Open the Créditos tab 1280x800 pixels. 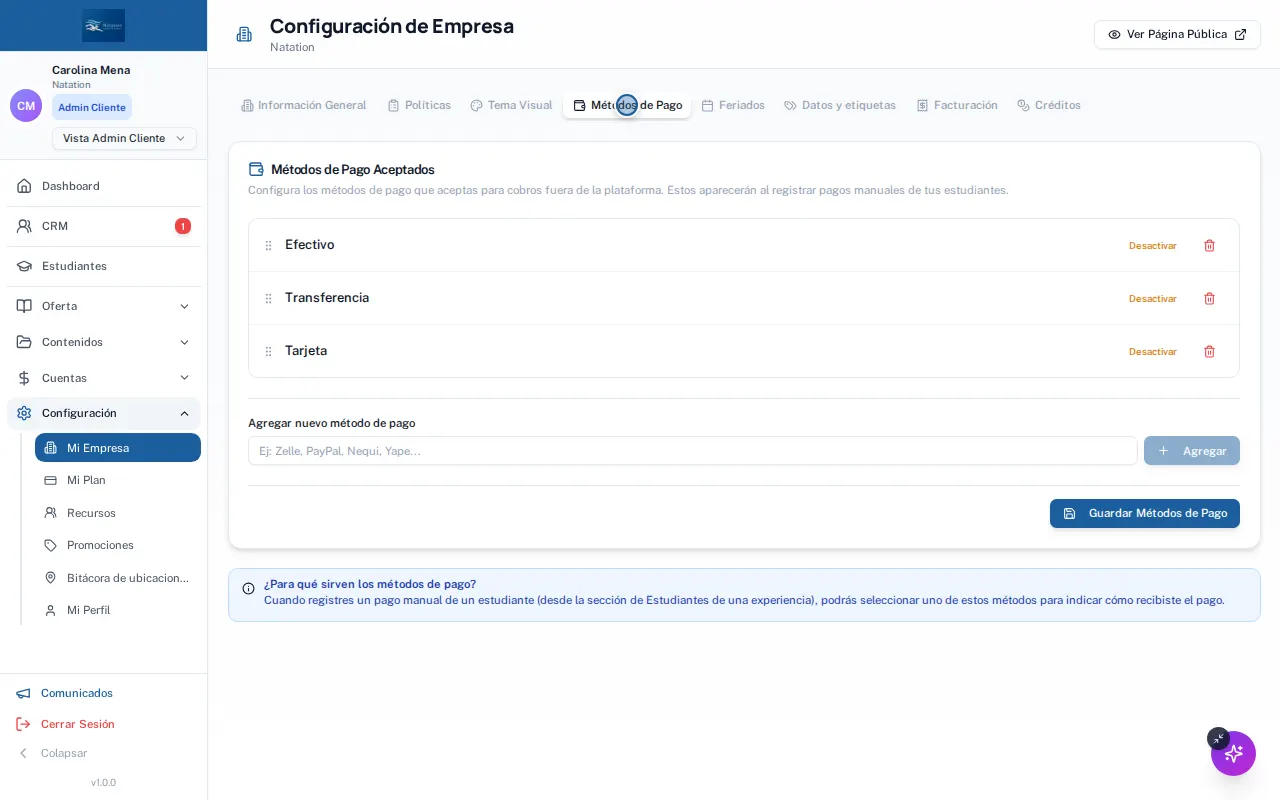1049,105
